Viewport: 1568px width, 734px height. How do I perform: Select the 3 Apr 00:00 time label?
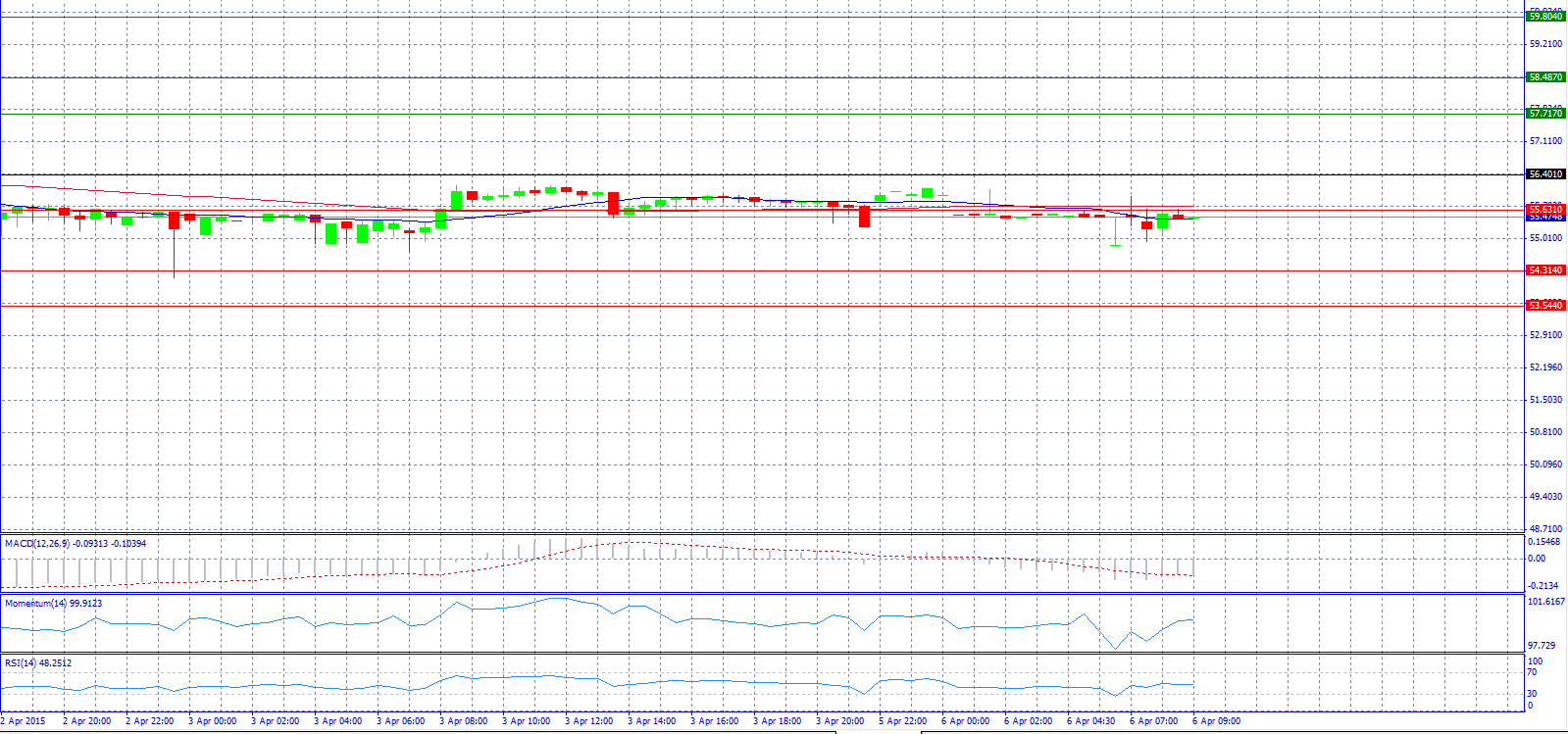(213, 721)
